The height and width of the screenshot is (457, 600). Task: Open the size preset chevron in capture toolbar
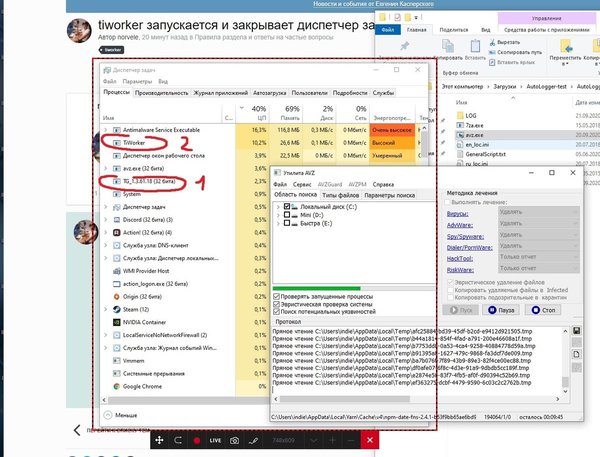[313, 441]
